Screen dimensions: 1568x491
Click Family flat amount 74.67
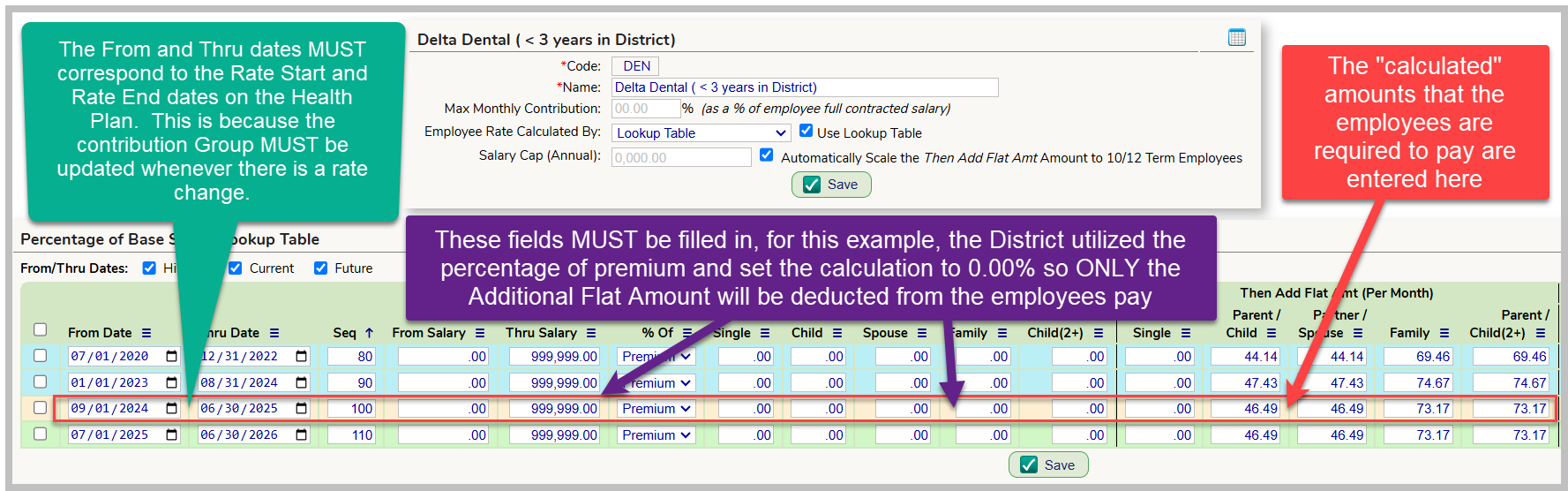pyautogui.click(x=1418, y=382)
